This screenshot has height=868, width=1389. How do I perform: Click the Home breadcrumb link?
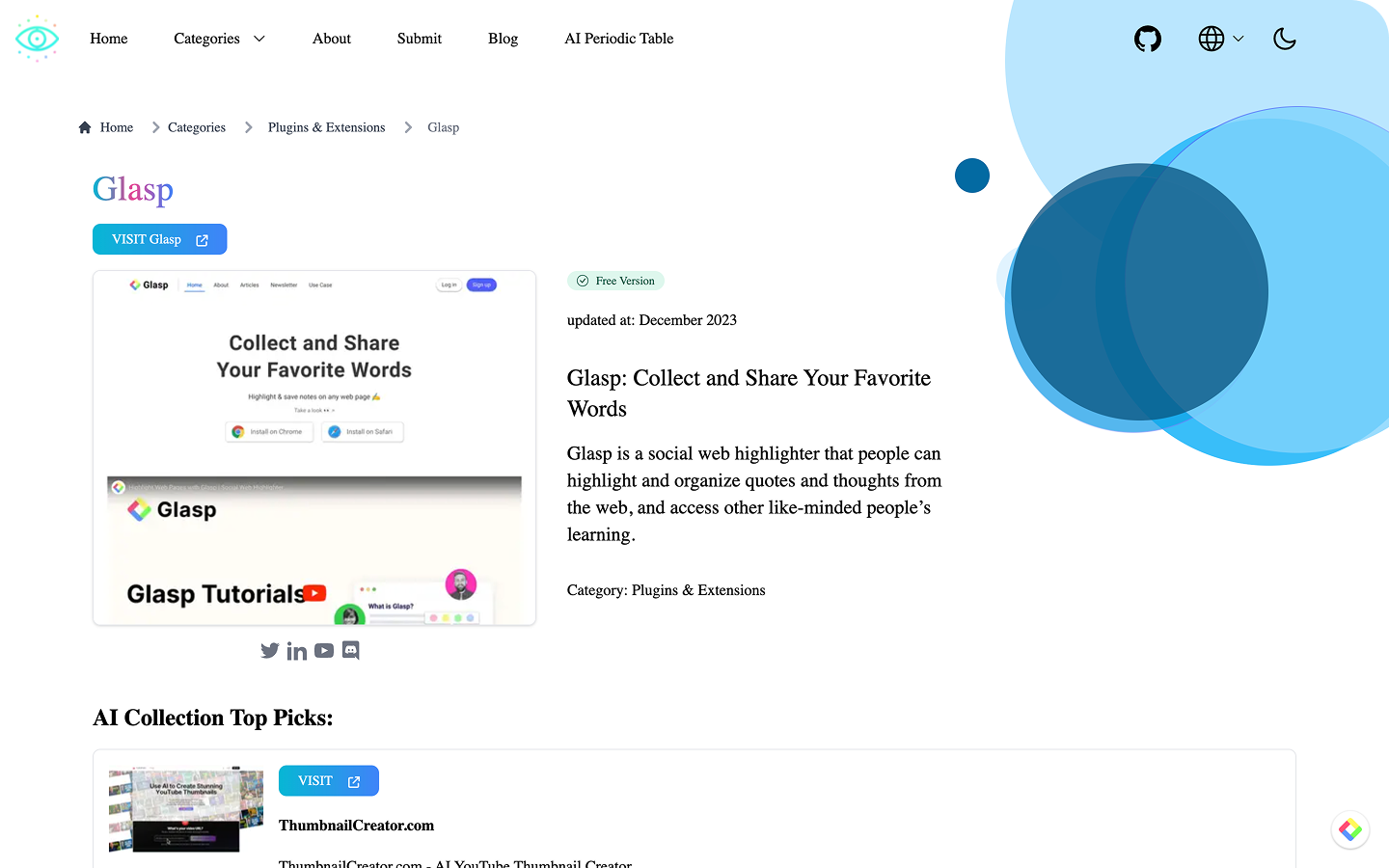click(117, 127)
